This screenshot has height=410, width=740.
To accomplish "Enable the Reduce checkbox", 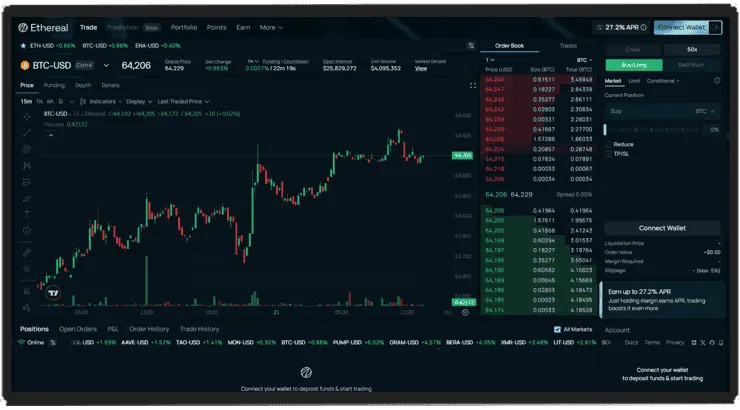I will coord(608,144).
